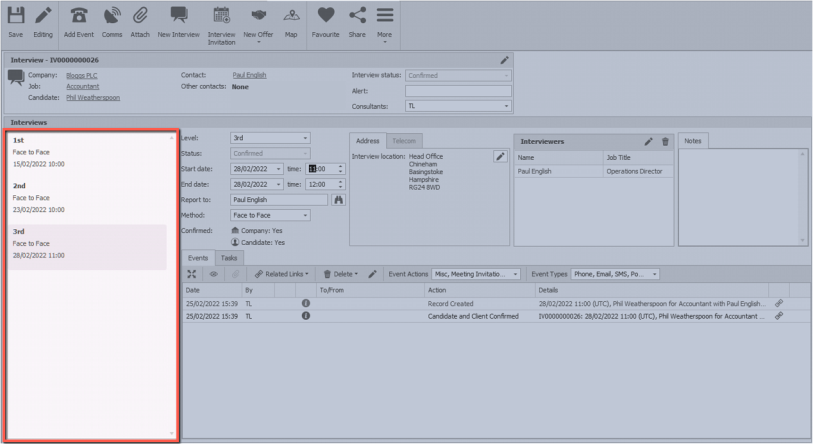Expand the Event Types filter dropdown
Screen dimensions: 813x444
[x=654, y=274]
